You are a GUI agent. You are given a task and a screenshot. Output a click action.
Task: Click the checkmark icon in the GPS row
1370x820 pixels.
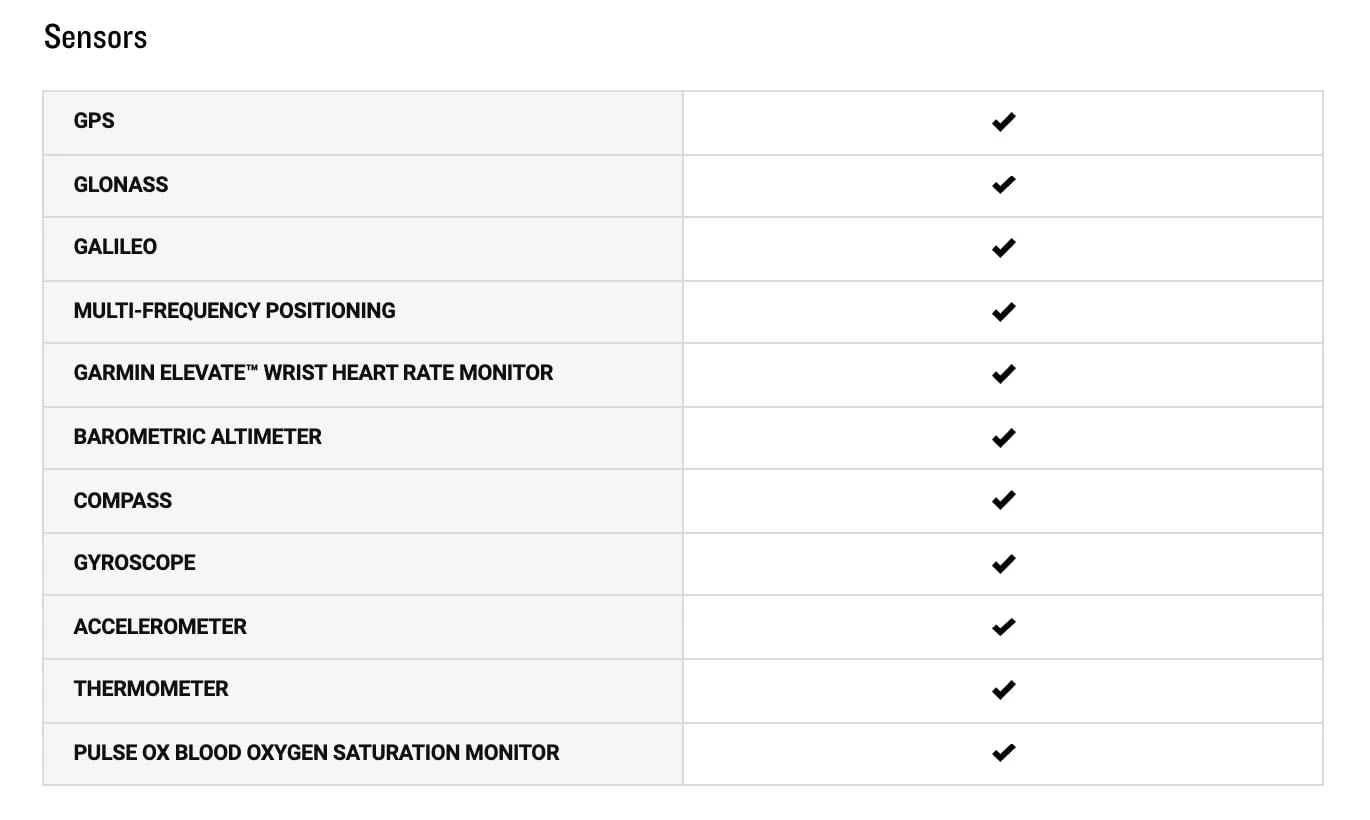1003,122
